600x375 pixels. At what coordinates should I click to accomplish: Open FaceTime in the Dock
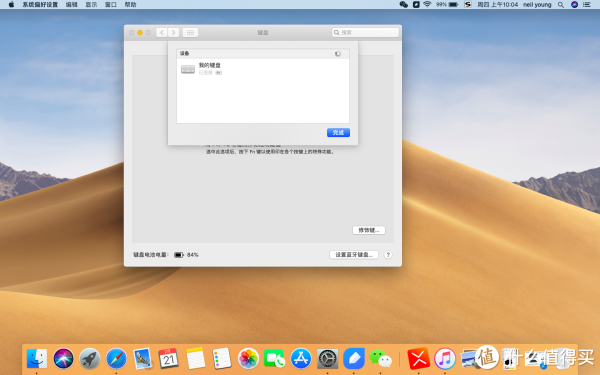(275, 359)
